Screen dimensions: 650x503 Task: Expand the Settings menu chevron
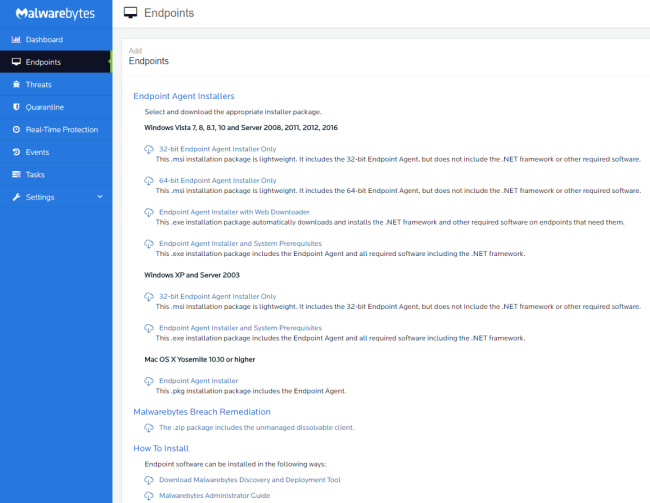(x=100, y=197)
